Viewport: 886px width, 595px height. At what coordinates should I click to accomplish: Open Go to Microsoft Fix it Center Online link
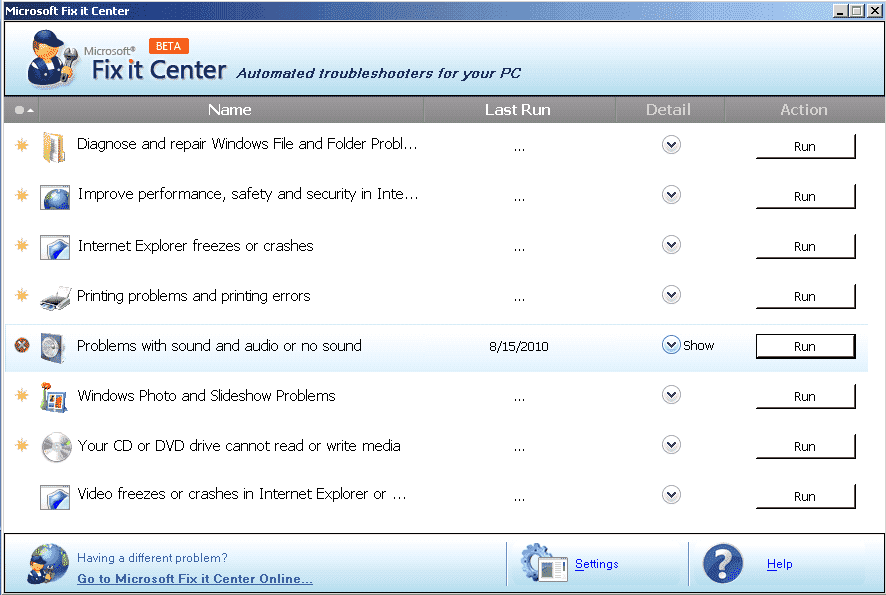click(195, 579)
